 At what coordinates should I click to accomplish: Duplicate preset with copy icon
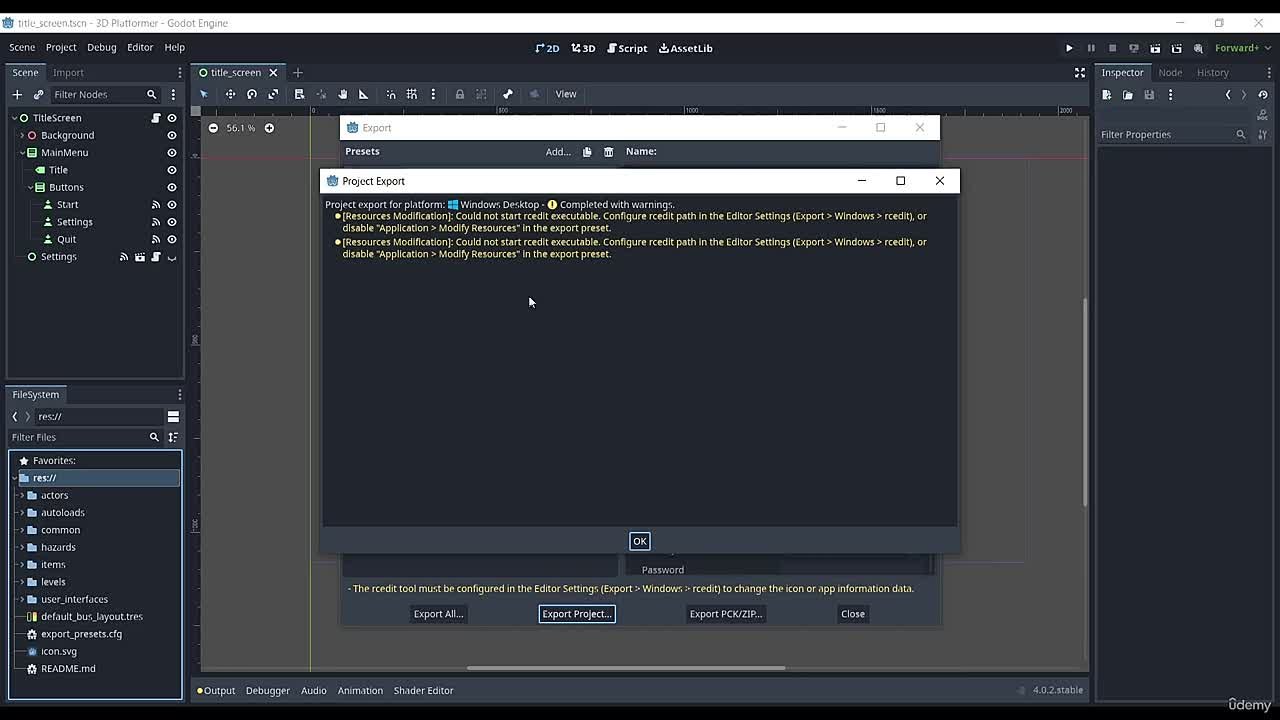tap(587, 152)
